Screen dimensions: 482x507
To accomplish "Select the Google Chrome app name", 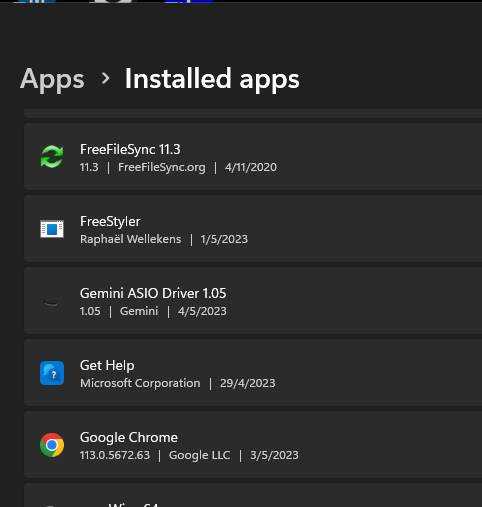I will pyautogui.click(x=129, y=438).
